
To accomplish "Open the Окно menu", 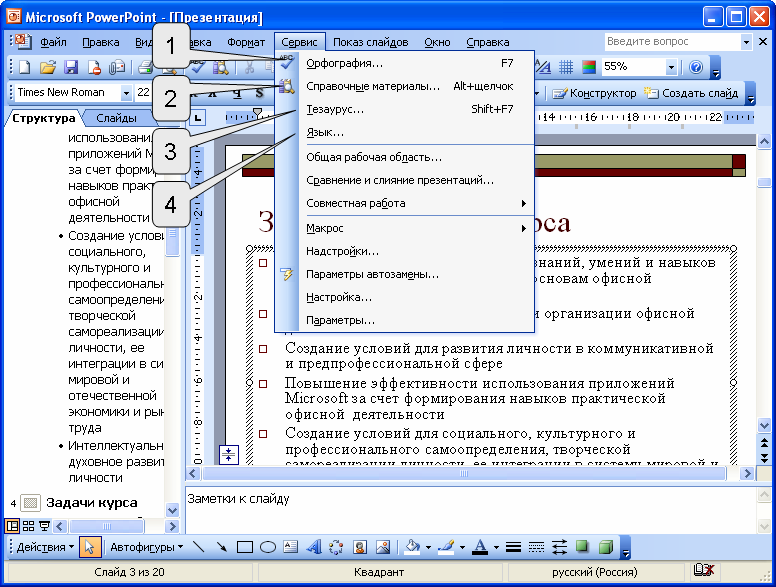I will click(437, 42).
